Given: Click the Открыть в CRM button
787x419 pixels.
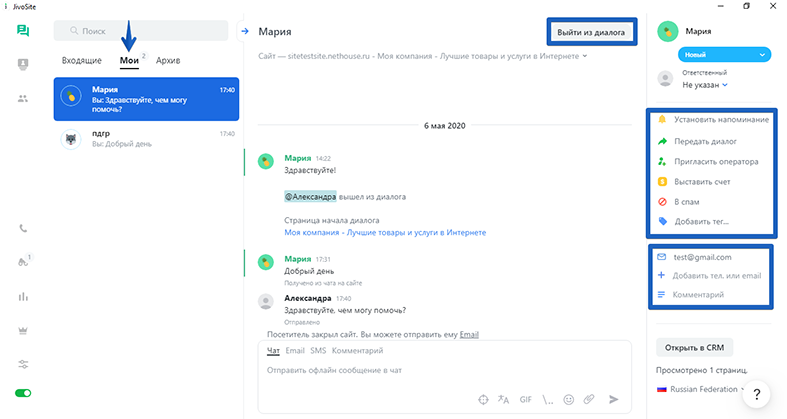Looking at the screenshot, I should tap(694, 347).
